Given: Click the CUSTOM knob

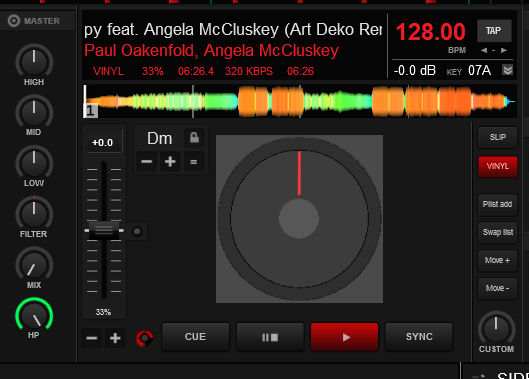Looking at the screenshot, I should pos(496,329).
